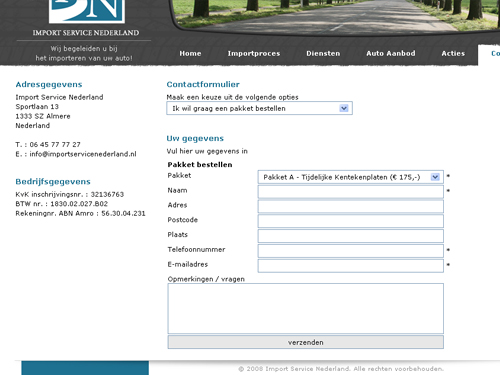The width and height of the screenshot is (500, 375).
Task: Click the Adresgegevens heading
Action: (49, 85)
